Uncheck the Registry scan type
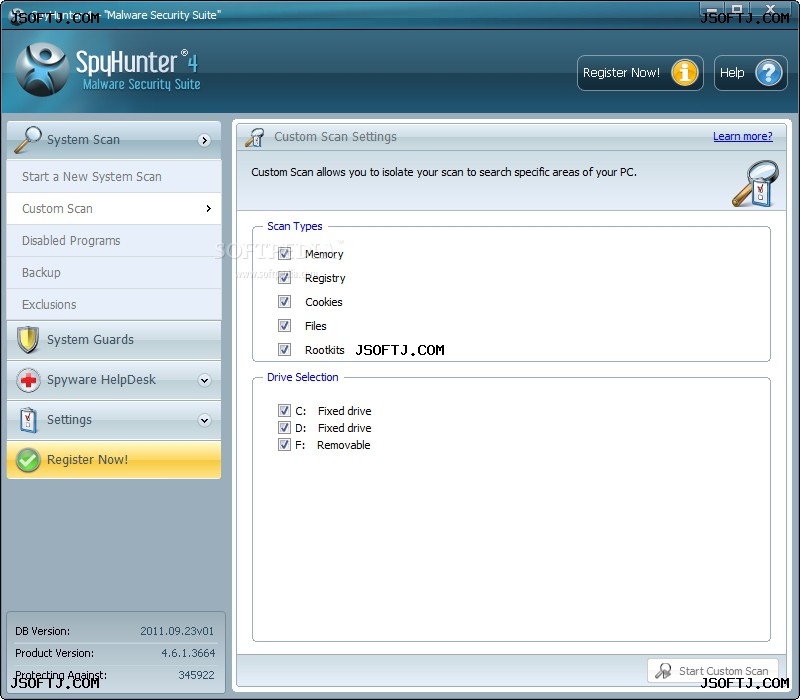The width and height of the screenshot is (800, 700). click(284, 278)
